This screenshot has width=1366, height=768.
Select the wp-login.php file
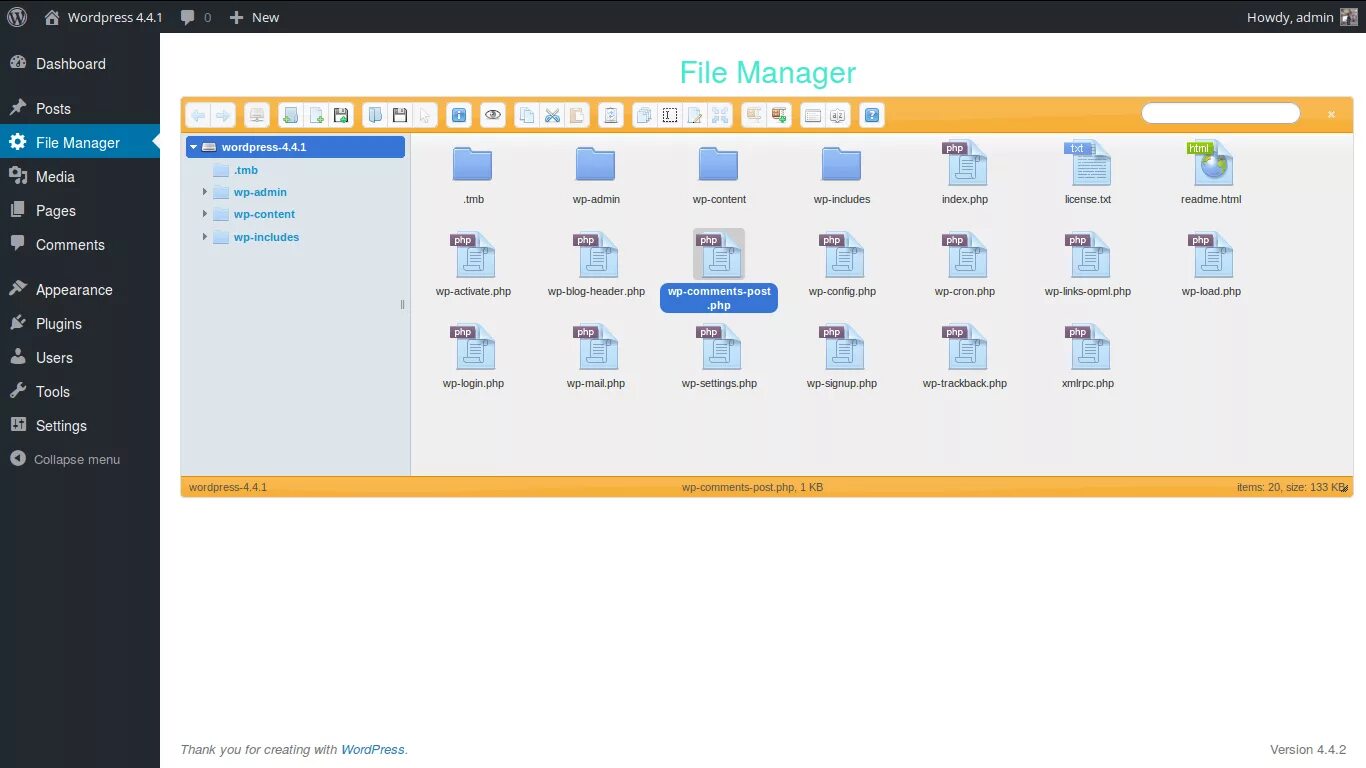tap(473, 358)
